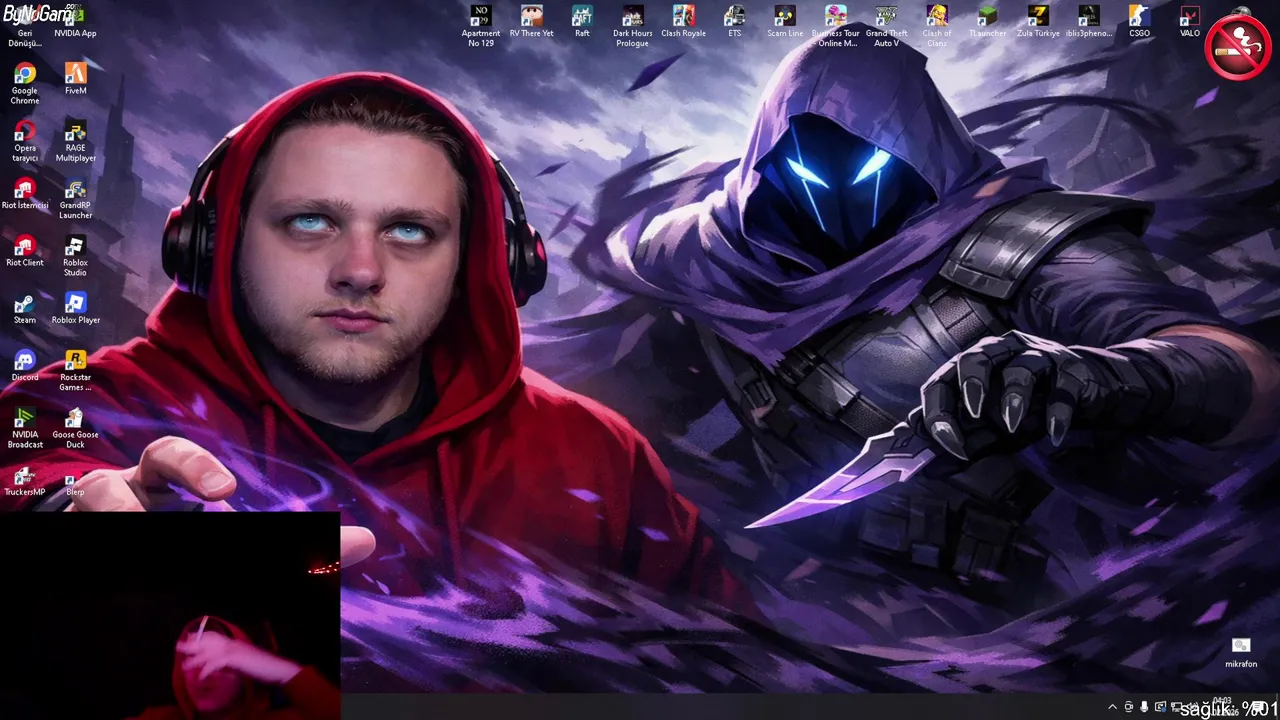Click the Grand Theft Auto V shortcut

886,27
